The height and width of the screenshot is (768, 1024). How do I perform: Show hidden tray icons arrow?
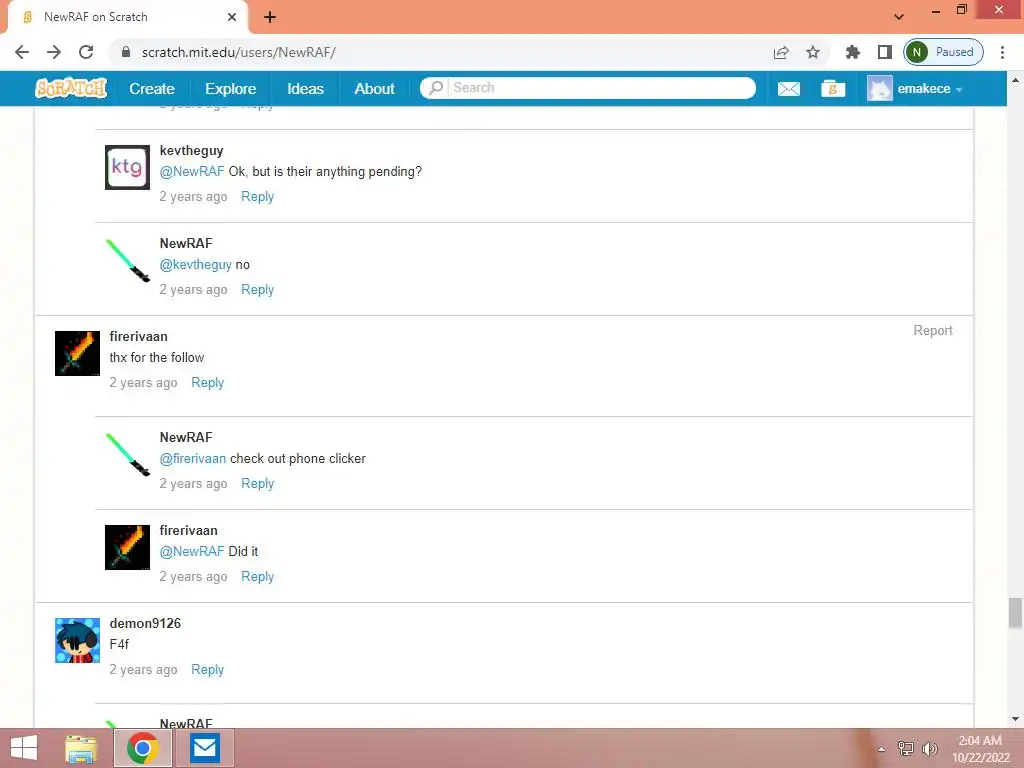(882, 749)
